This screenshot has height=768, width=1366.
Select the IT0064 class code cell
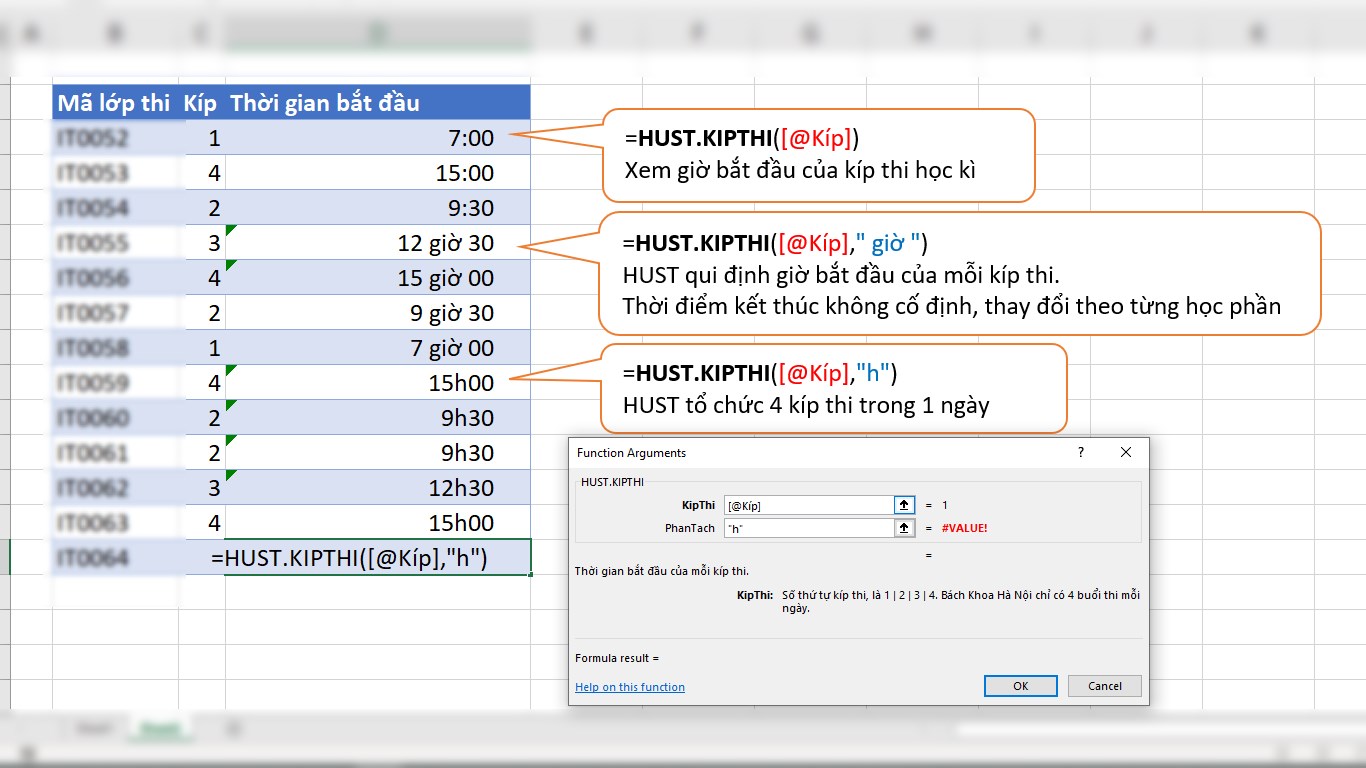tap(115, 558)
